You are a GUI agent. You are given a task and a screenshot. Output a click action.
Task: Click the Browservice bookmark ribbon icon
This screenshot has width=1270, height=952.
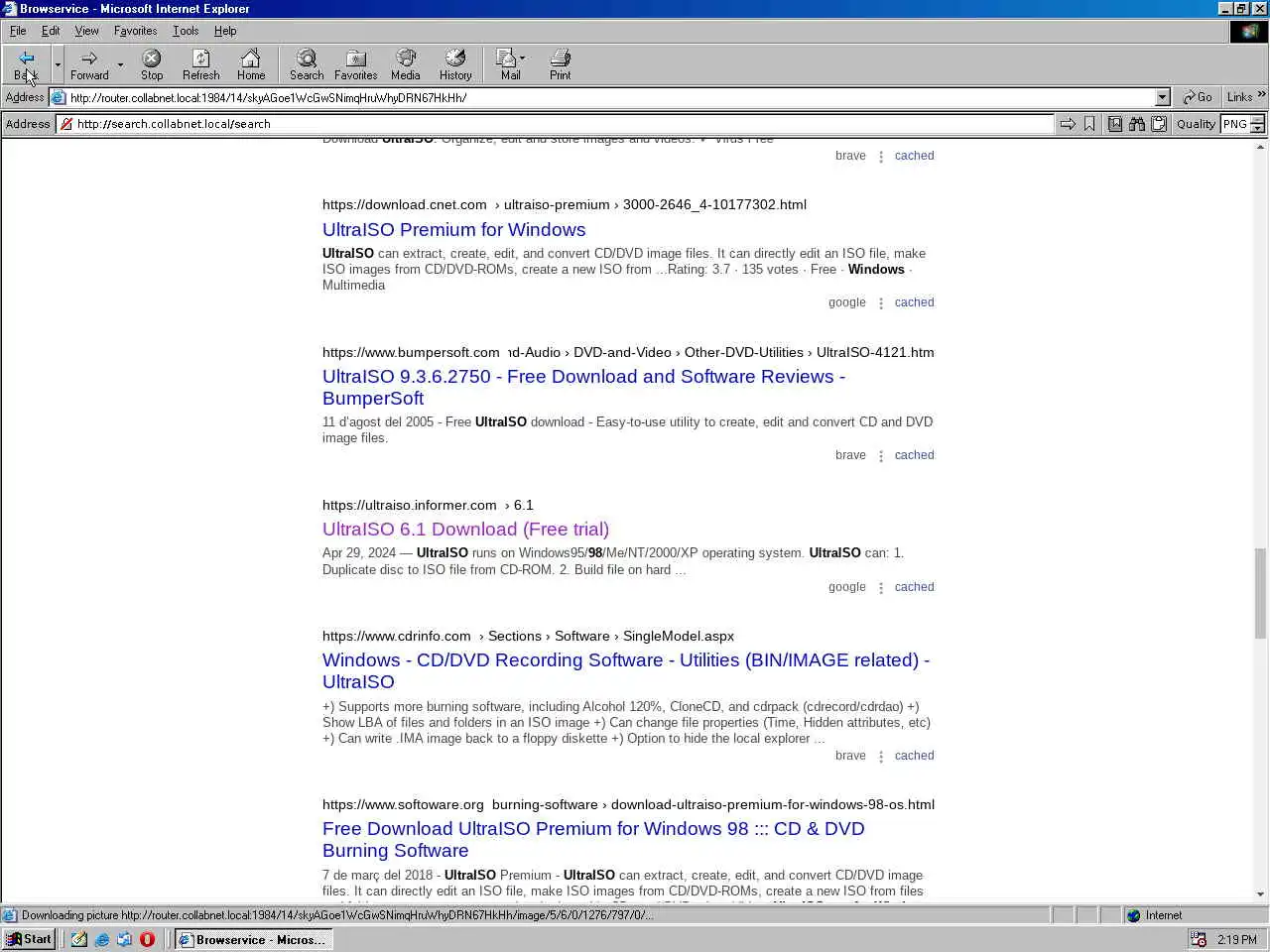(x=1089, y=124)
